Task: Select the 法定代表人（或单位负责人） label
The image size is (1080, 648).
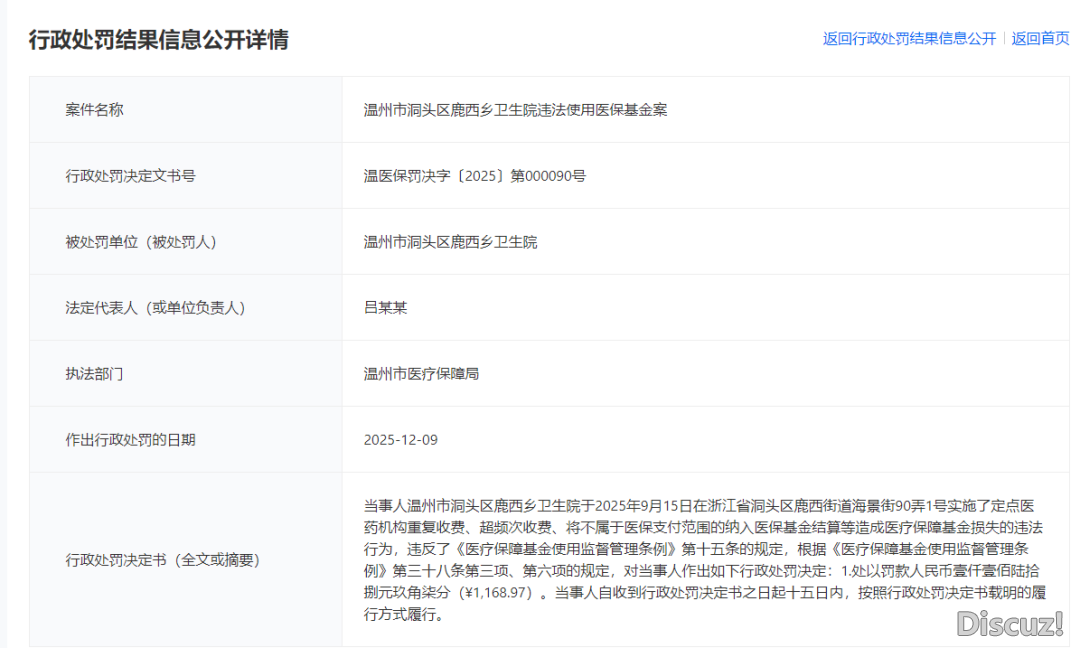Action: (x=155, y=308)
